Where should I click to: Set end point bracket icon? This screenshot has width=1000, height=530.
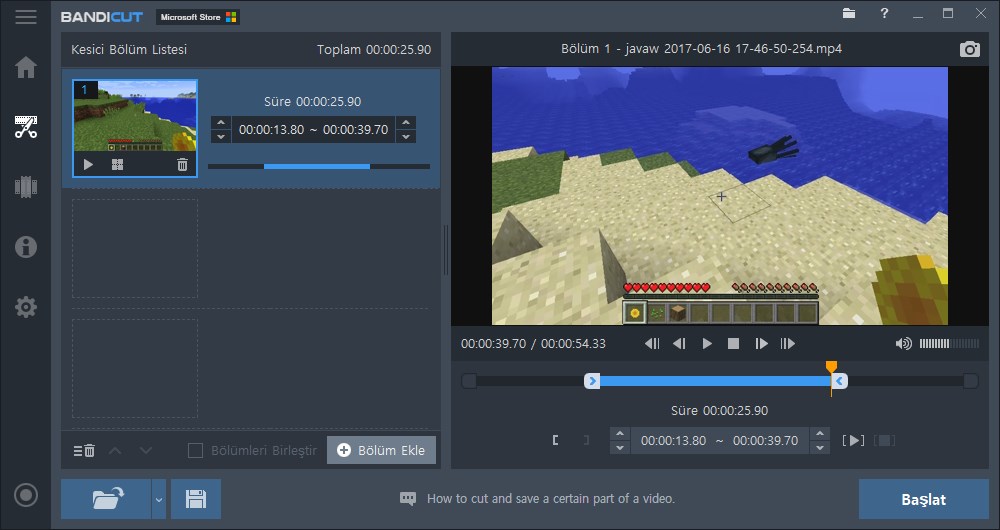click(586, 440)
